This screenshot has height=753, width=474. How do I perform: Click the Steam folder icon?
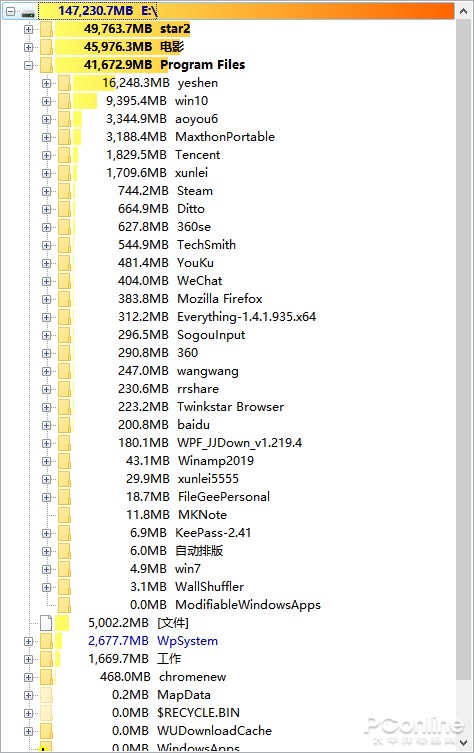64,191
